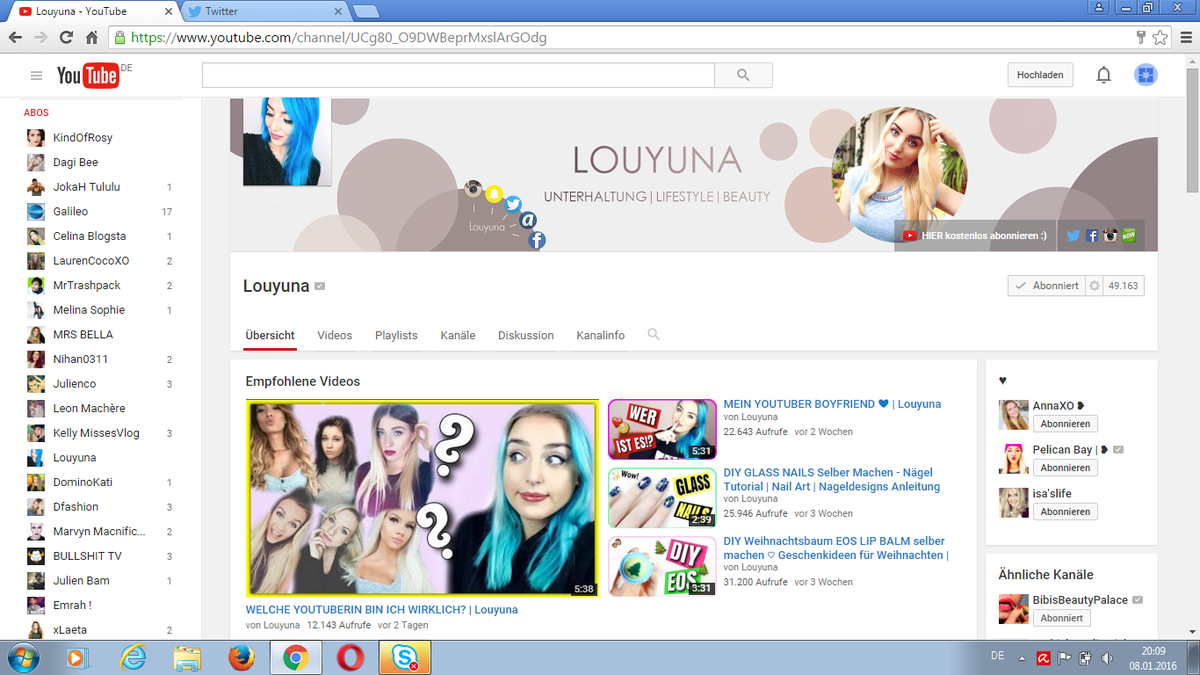The image size is (1200, 675).
Task: Click the GLASS NAILS video thumbnail
Action: coord(662,499)
